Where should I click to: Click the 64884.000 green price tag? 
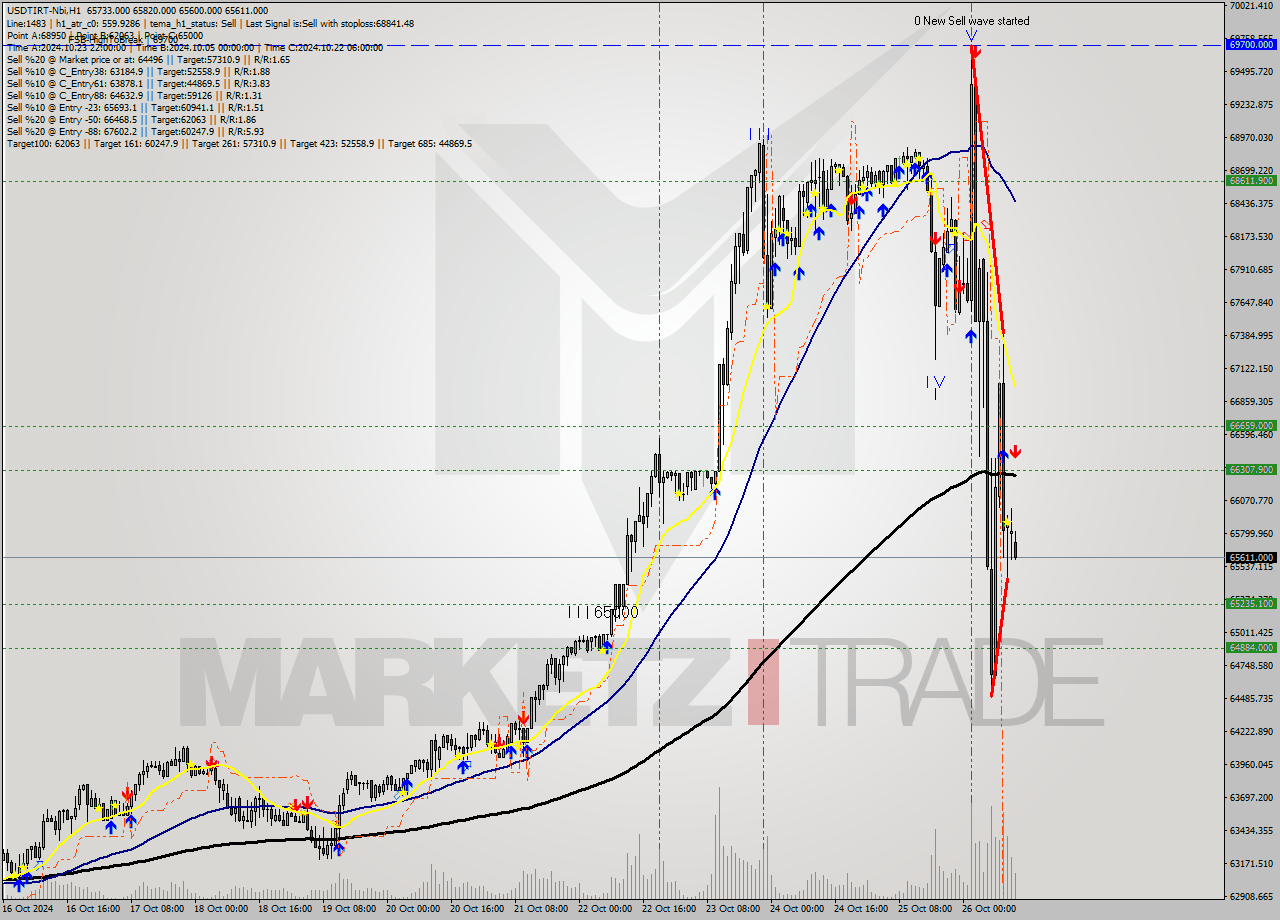[x=1251, y=647]
